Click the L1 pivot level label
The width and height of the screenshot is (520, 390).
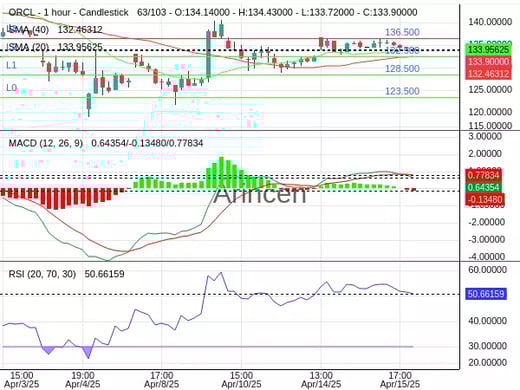point(11,65)
